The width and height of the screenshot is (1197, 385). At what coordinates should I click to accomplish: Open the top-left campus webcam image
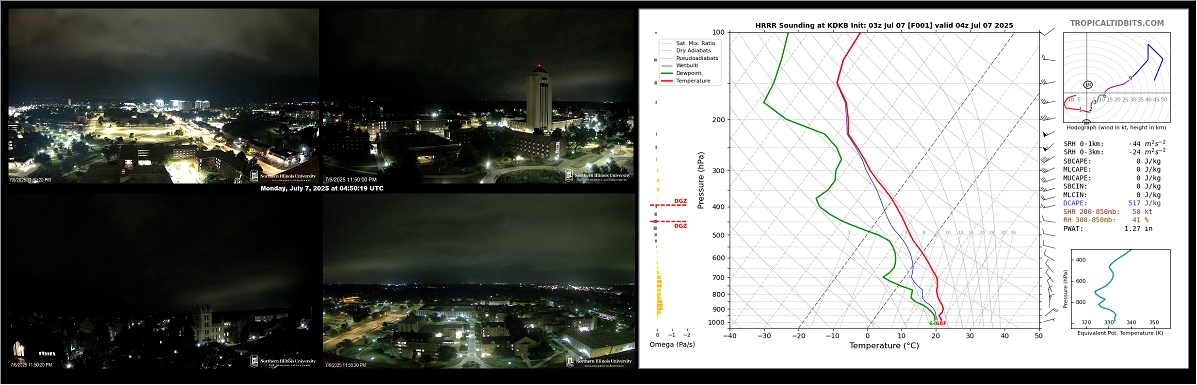pyautogui.click(x=163, y=95)
